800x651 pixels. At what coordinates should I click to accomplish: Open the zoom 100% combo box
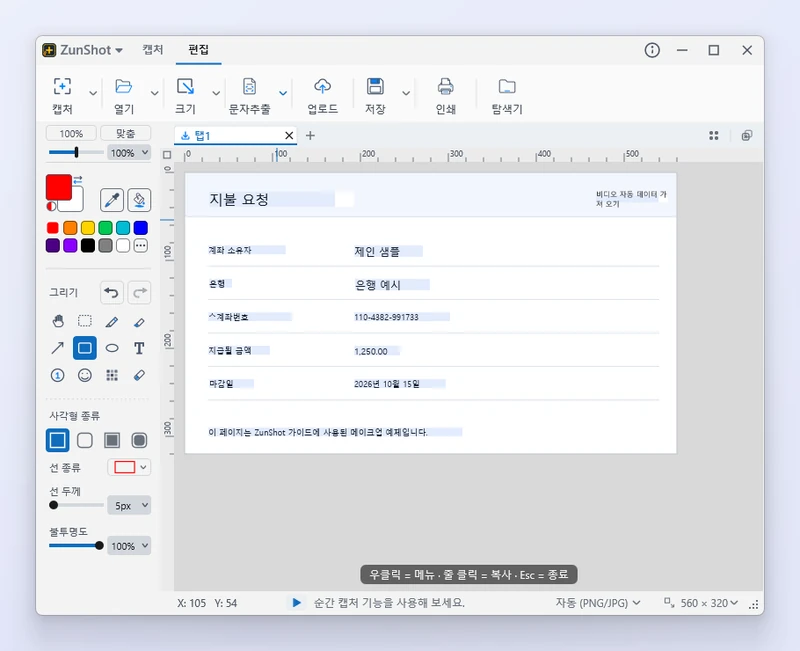(x=129, y=153)
